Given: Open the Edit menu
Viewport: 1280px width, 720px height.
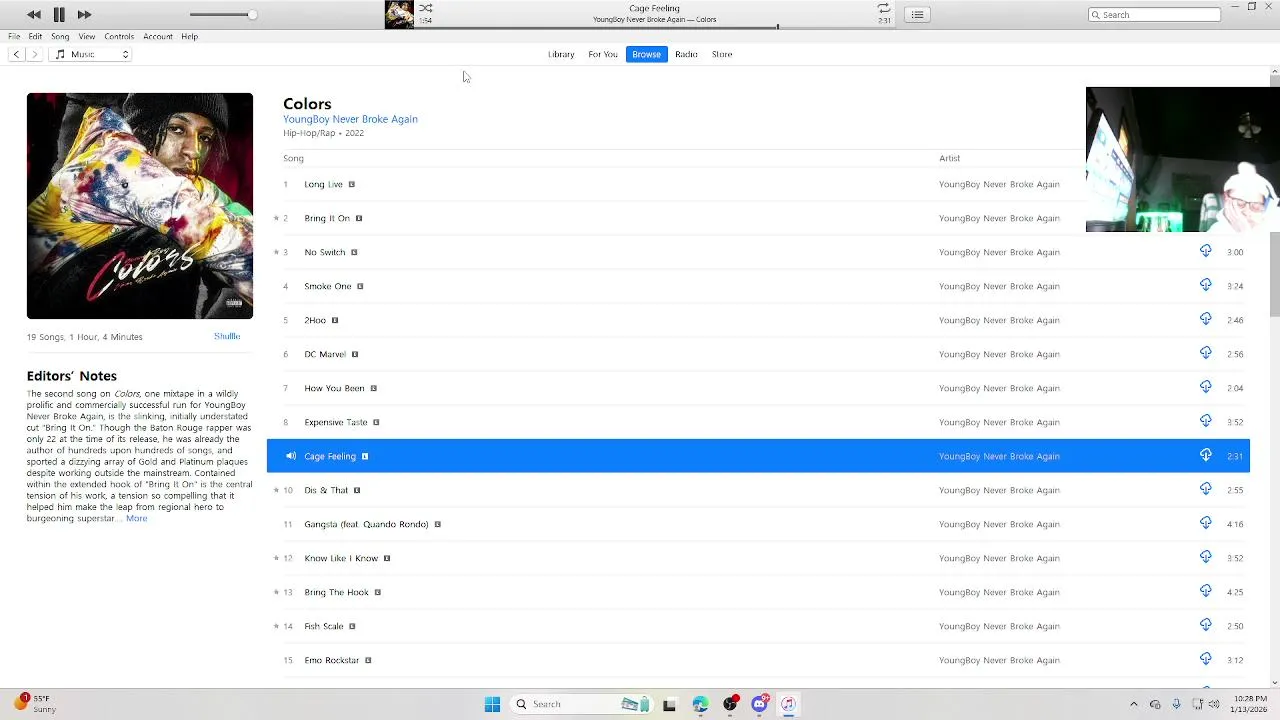Looking at the screenshot, I should click(x=35, y=36).
